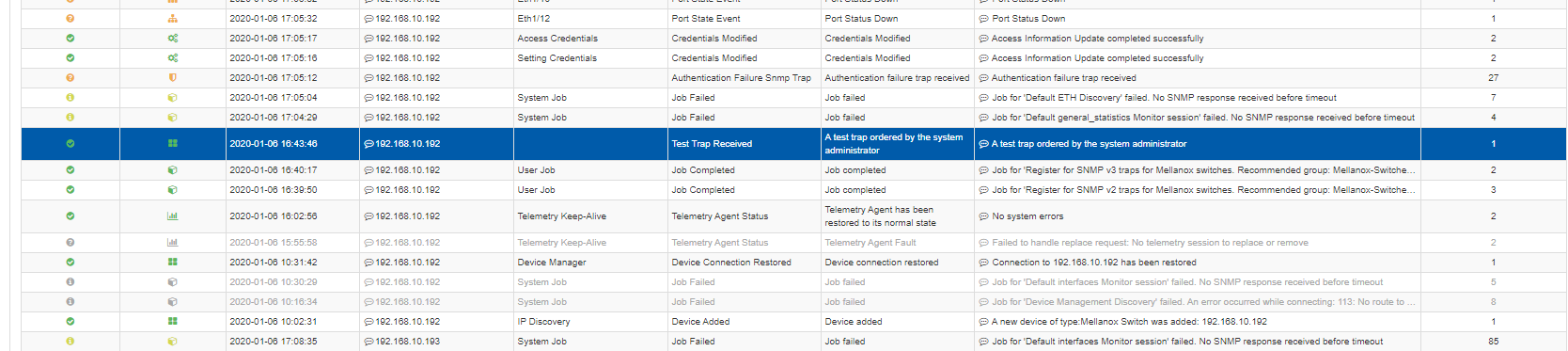Click the green grid icon in IP Discovery row
The width and height of the screenshot is (1568, 351).
(172, 322)
